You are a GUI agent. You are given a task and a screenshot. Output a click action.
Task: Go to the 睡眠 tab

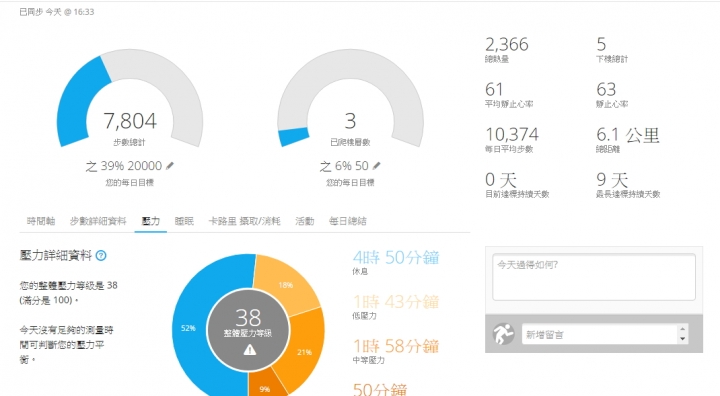(184, 221)
